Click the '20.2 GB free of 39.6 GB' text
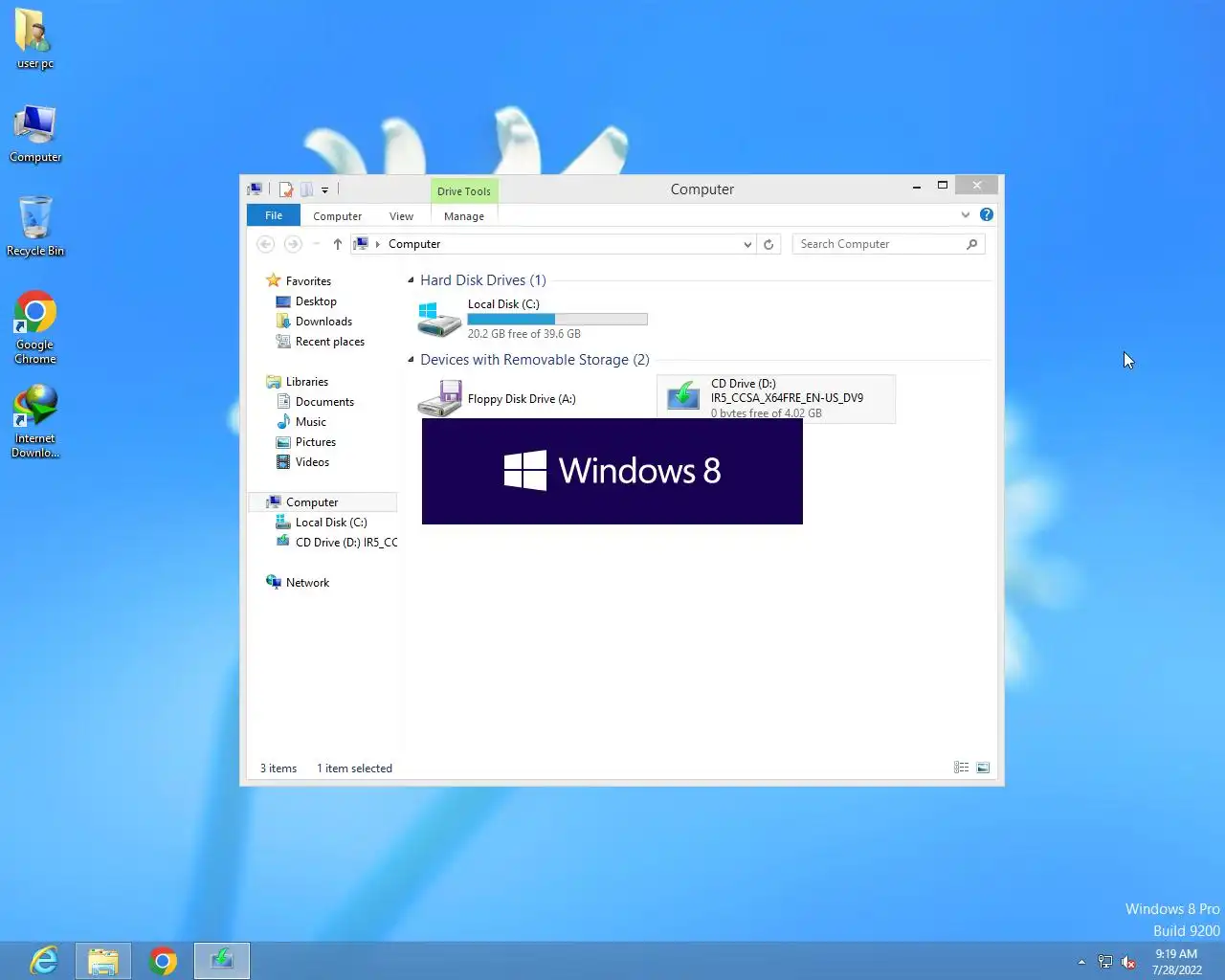Screen dimensions: 1225x980 (524, 334)
